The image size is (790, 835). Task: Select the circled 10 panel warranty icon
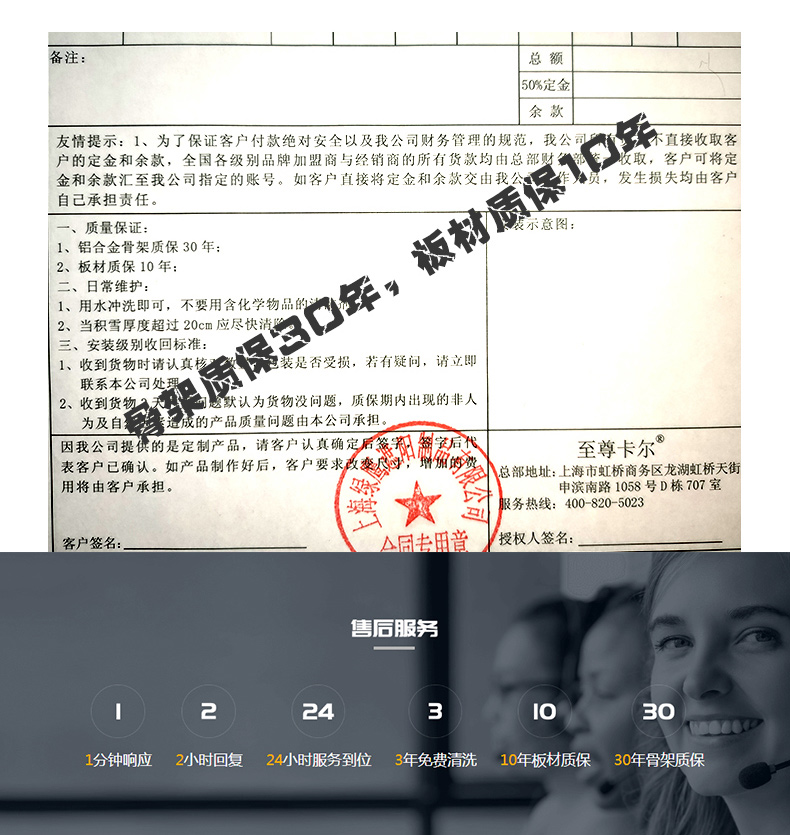[544, 711]
